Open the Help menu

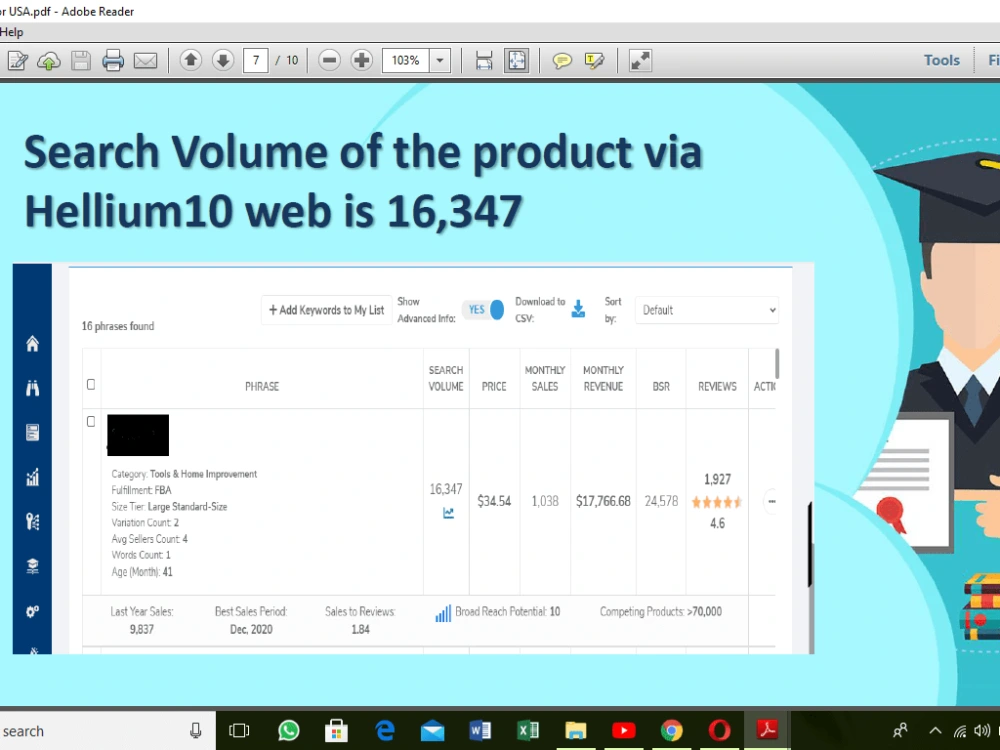tap(11, 32)
